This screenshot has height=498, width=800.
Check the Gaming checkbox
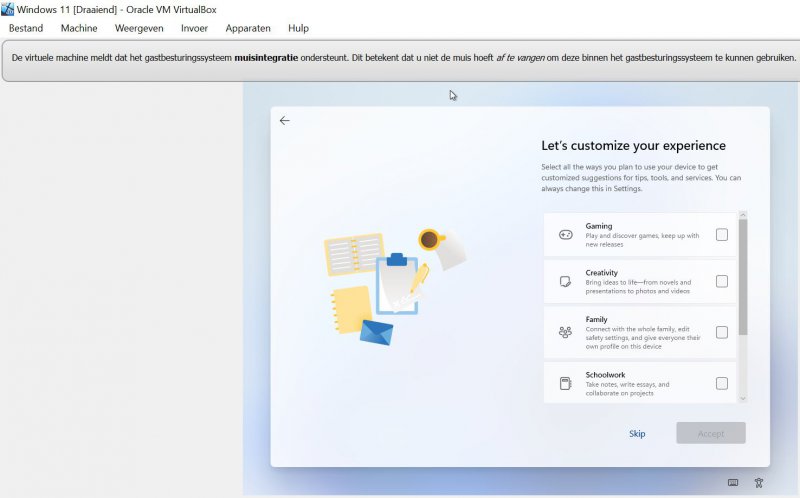(722, 235)
